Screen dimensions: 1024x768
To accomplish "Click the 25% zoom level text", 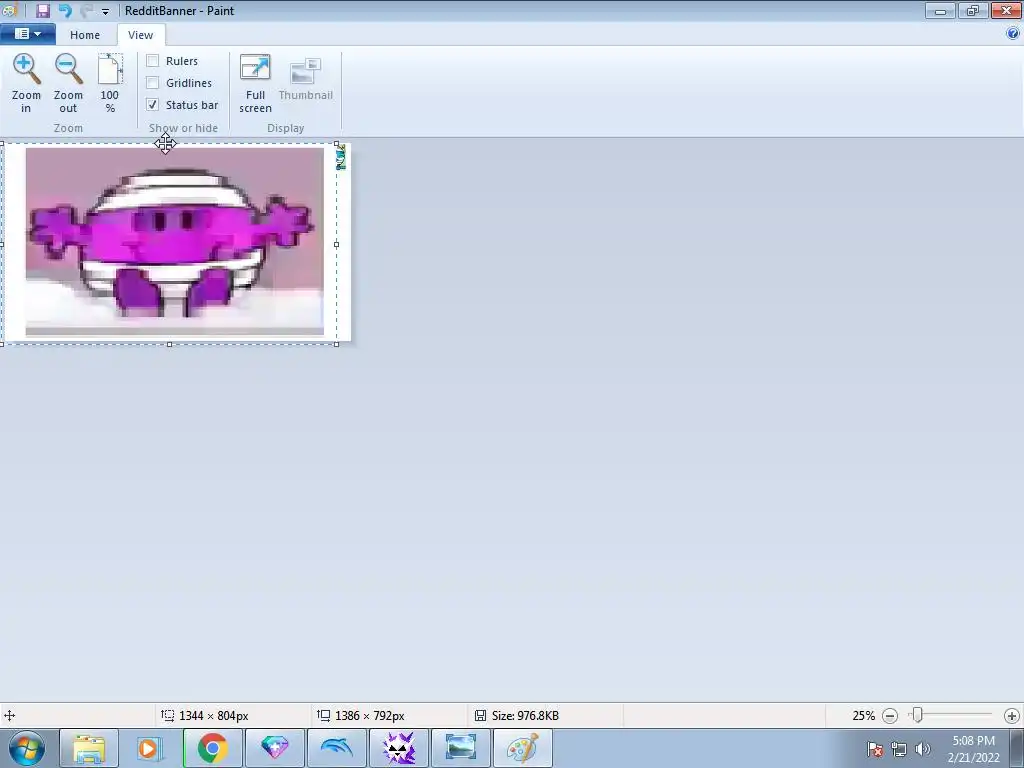I will (863, 716).
